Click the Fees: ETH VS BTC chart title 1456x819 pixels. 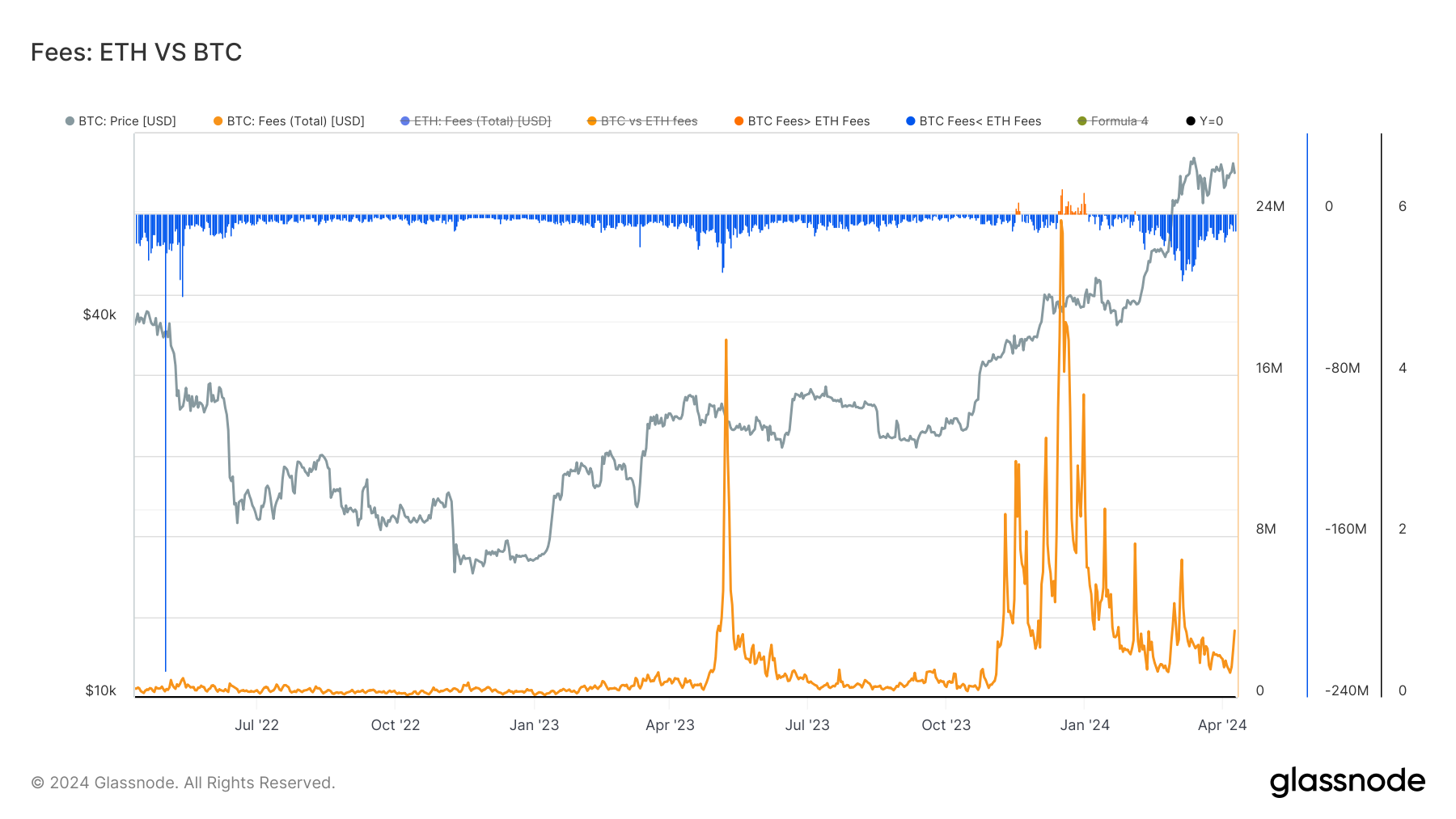tap(136, 53)
